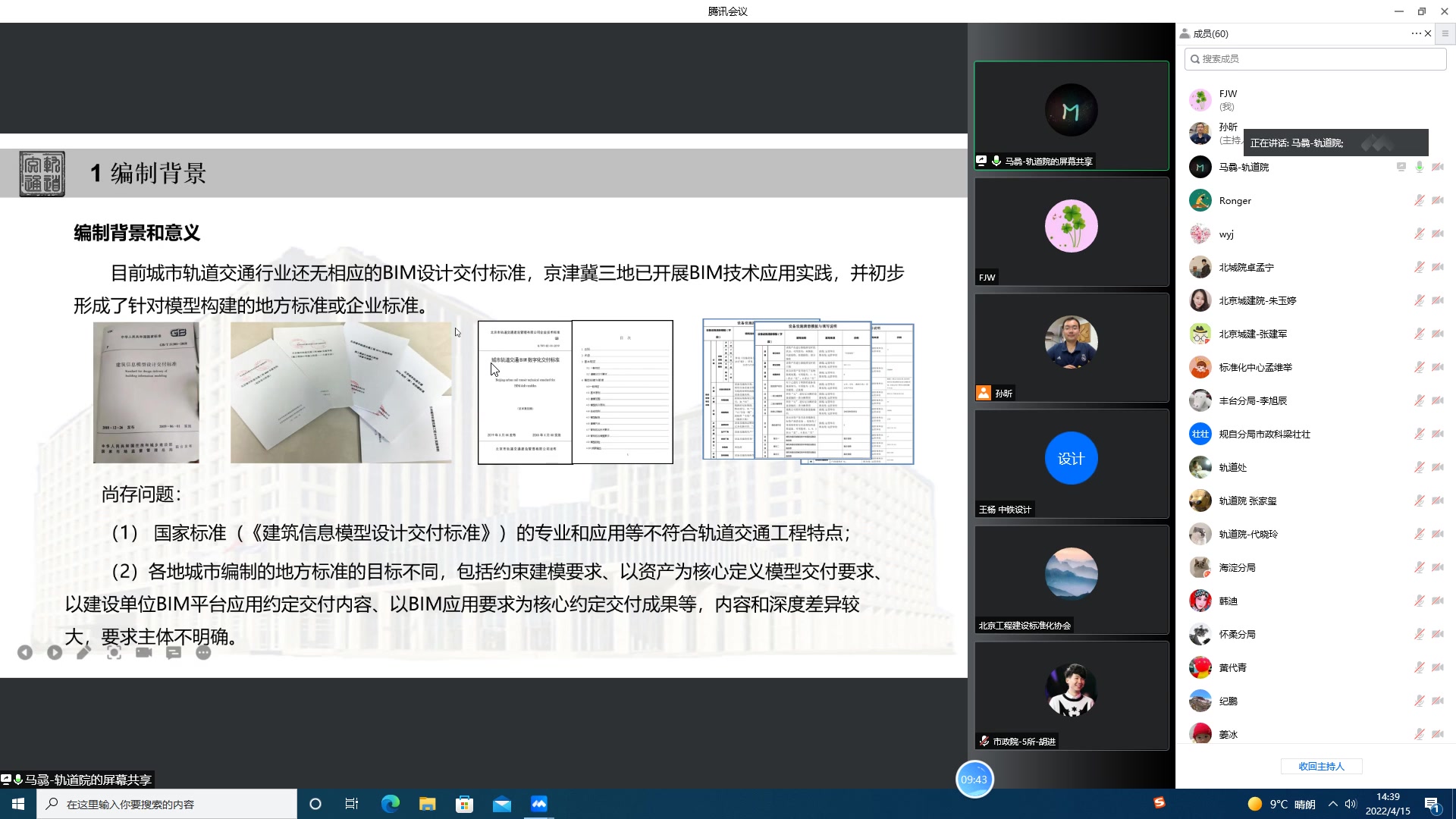Select member wyj in list

(1316, 234)
